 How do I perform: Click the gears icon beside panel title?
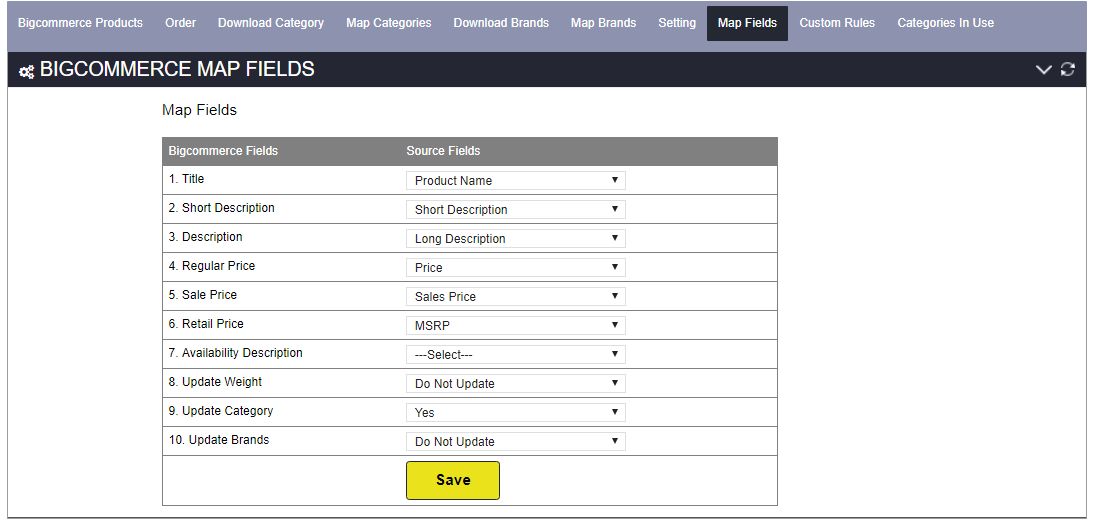pyautogui.click(x=26, y=71)
